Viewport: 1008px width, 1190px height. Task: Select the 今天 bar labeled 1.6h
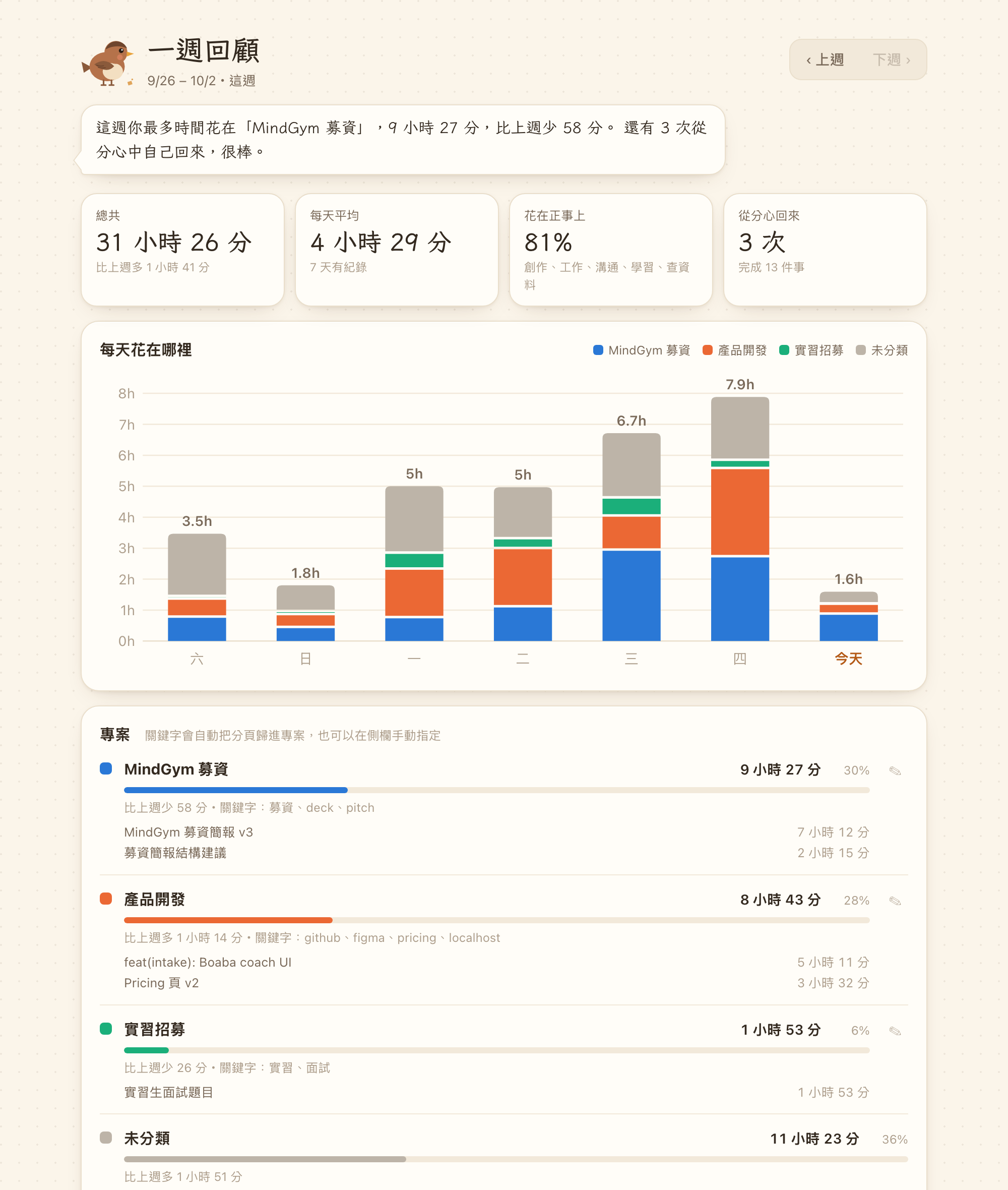pyautogui.click(x=849, y=616)
